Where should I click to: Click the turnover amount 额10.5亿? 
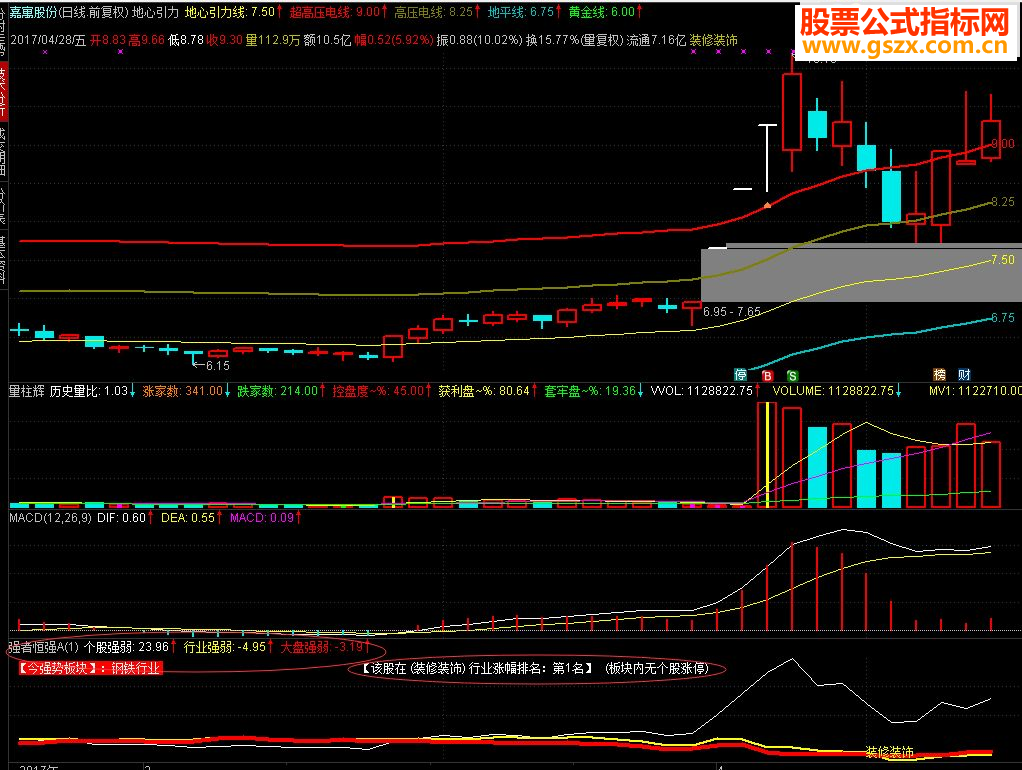click(x=327, y=40)
